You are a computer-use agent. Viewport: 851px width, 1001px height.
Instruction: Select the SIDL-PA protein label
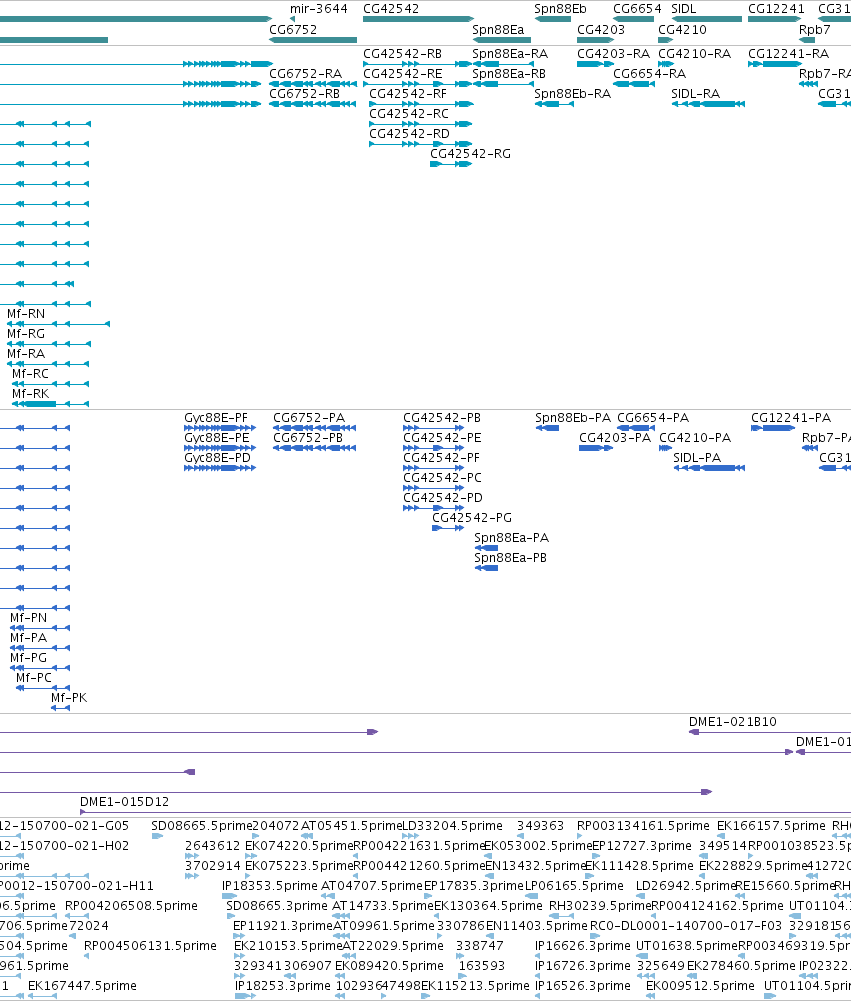tap(697, 457)
